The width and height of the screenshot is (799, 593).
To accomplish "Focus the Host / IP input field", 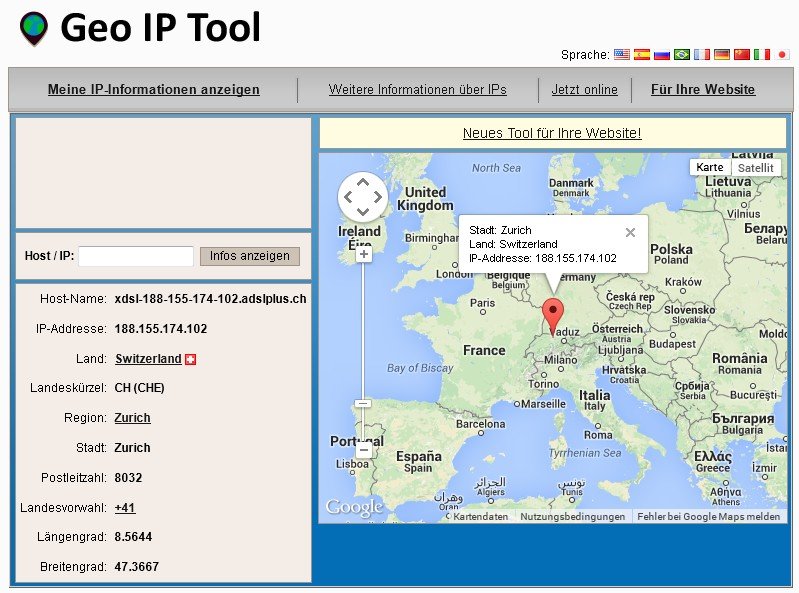I will coord(136,256).
